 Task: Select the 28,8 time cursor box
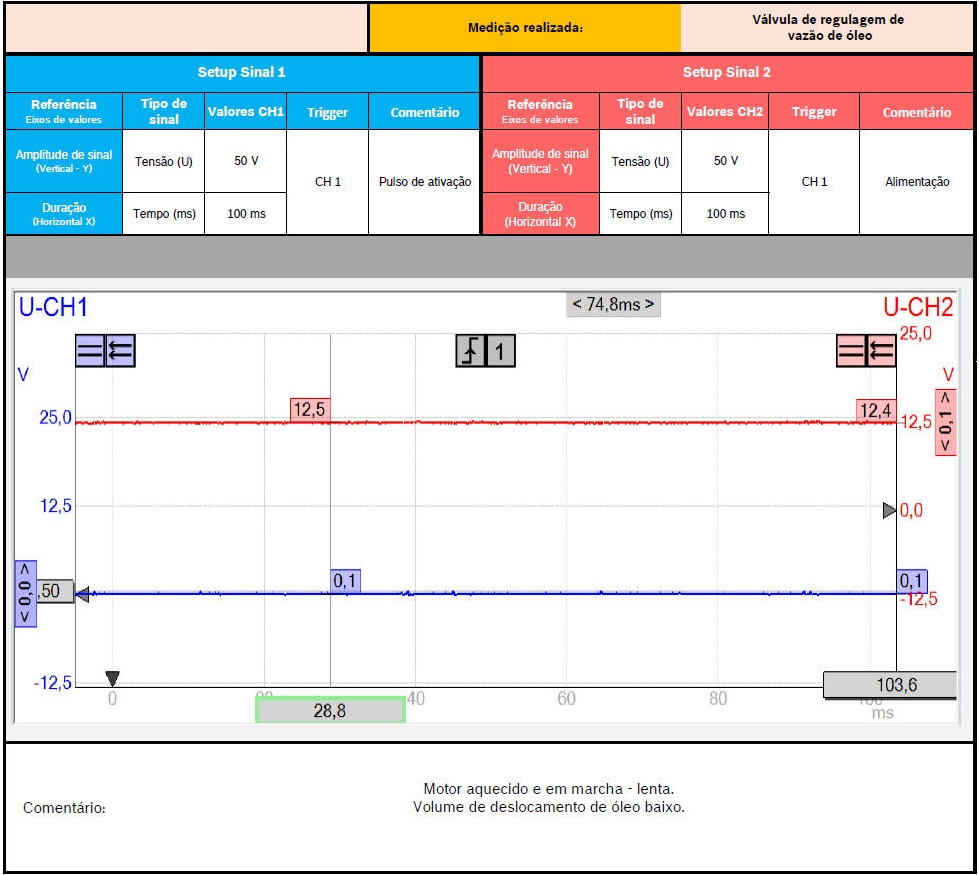click(330, 710)
